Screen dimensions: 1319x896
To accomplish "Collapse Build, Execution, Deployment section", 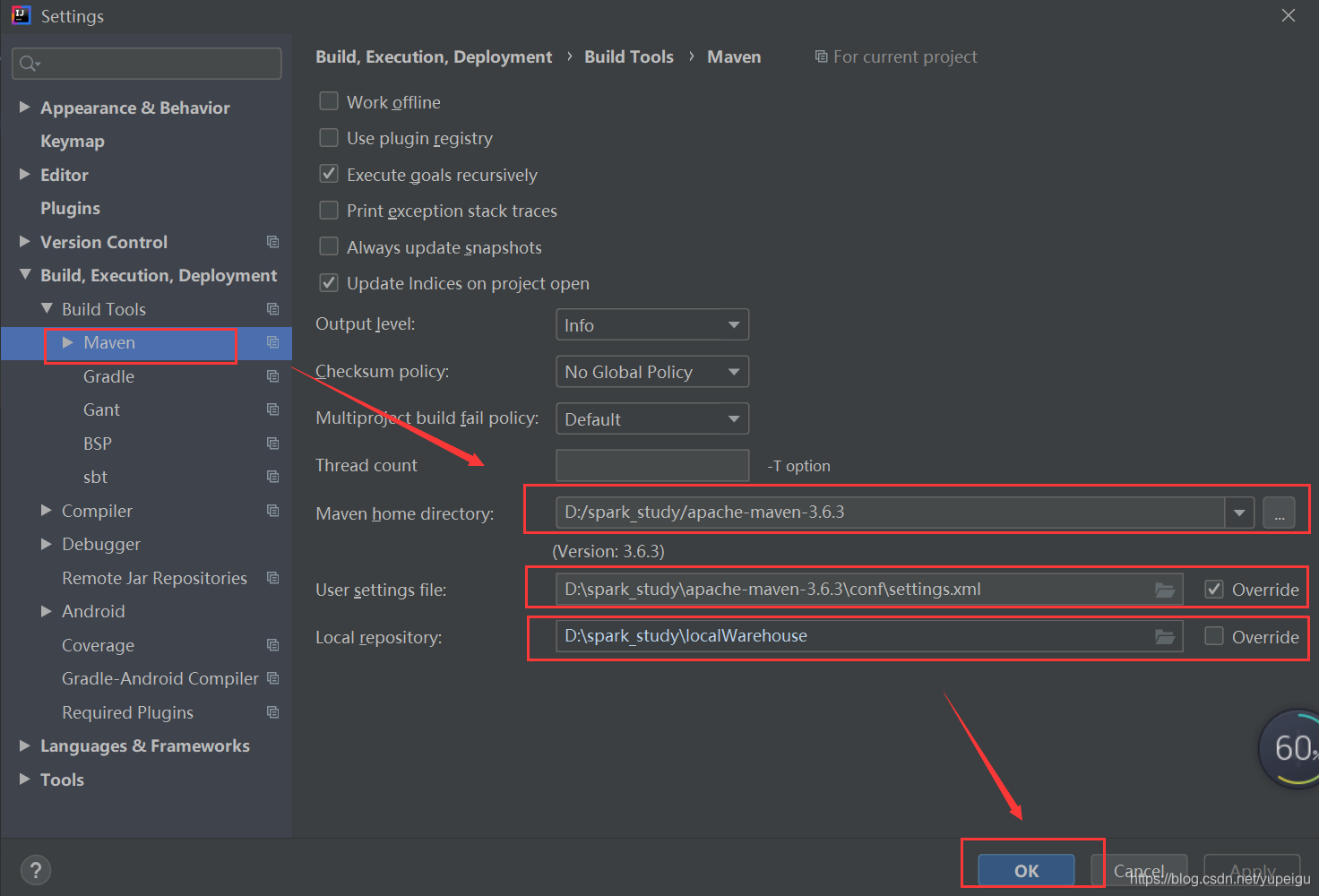I will 25,275.
